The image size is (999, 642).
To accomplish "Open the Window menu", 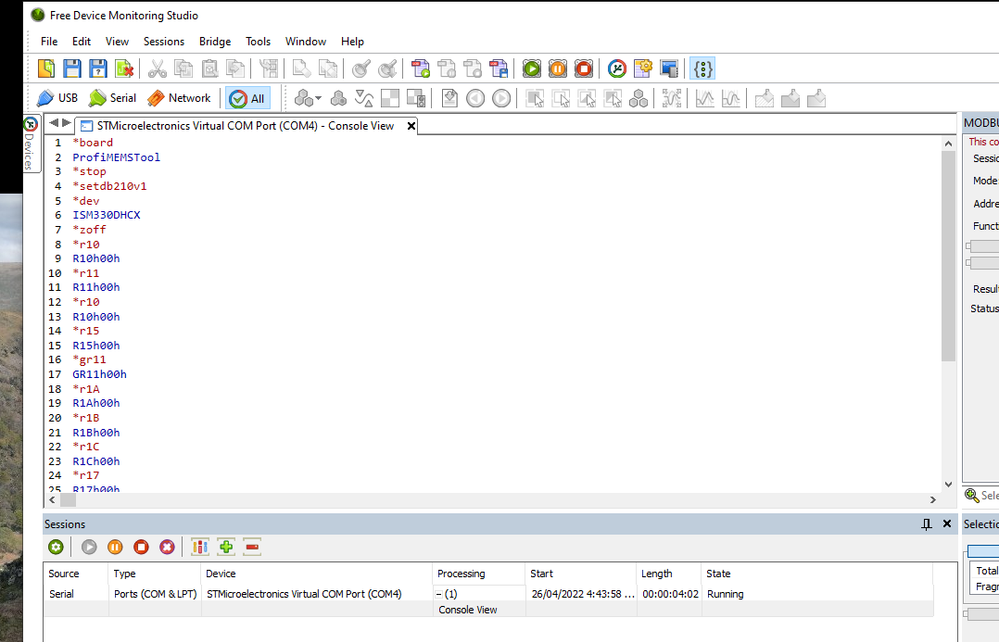I will pyautogui.click(x=306, y=41).
